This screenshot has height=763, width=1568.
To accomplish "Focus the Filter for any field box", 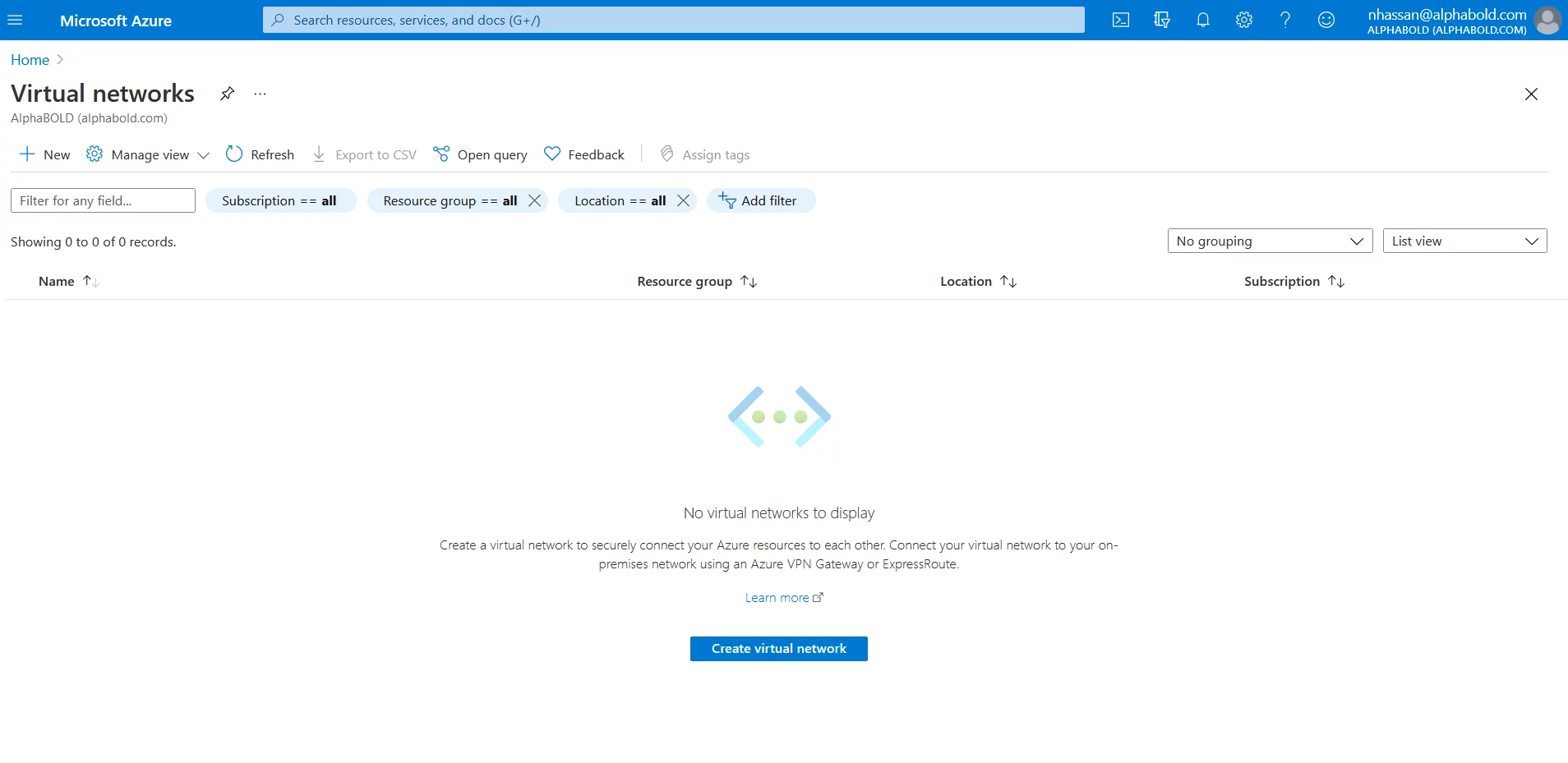I will [103, 200].
